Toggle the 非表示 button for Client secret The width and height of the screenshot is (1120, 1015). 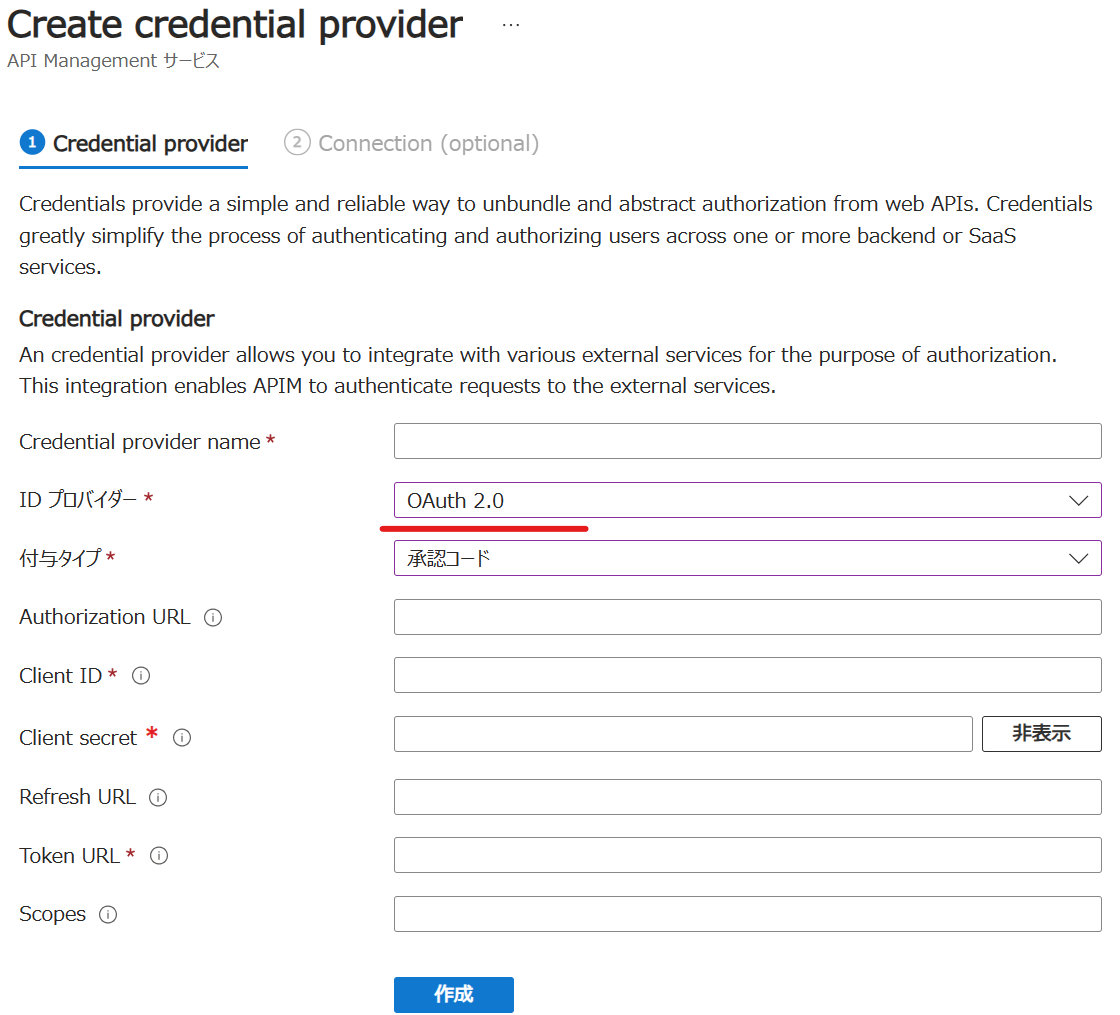pos(1041,734)
